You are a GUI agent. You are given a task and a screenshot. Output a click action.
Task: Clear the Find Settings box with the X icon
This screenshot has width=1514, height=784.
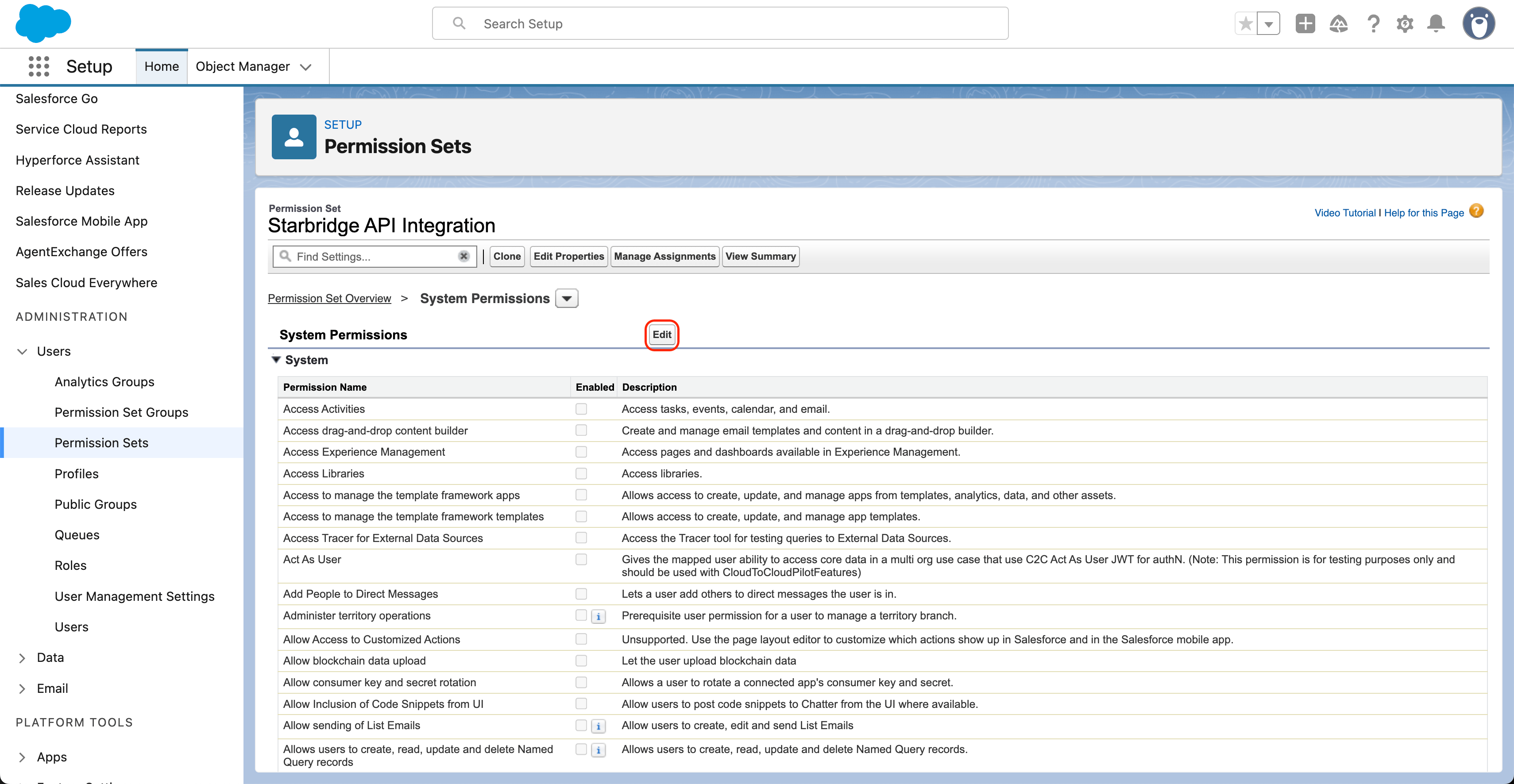click(x=464, y=256)
